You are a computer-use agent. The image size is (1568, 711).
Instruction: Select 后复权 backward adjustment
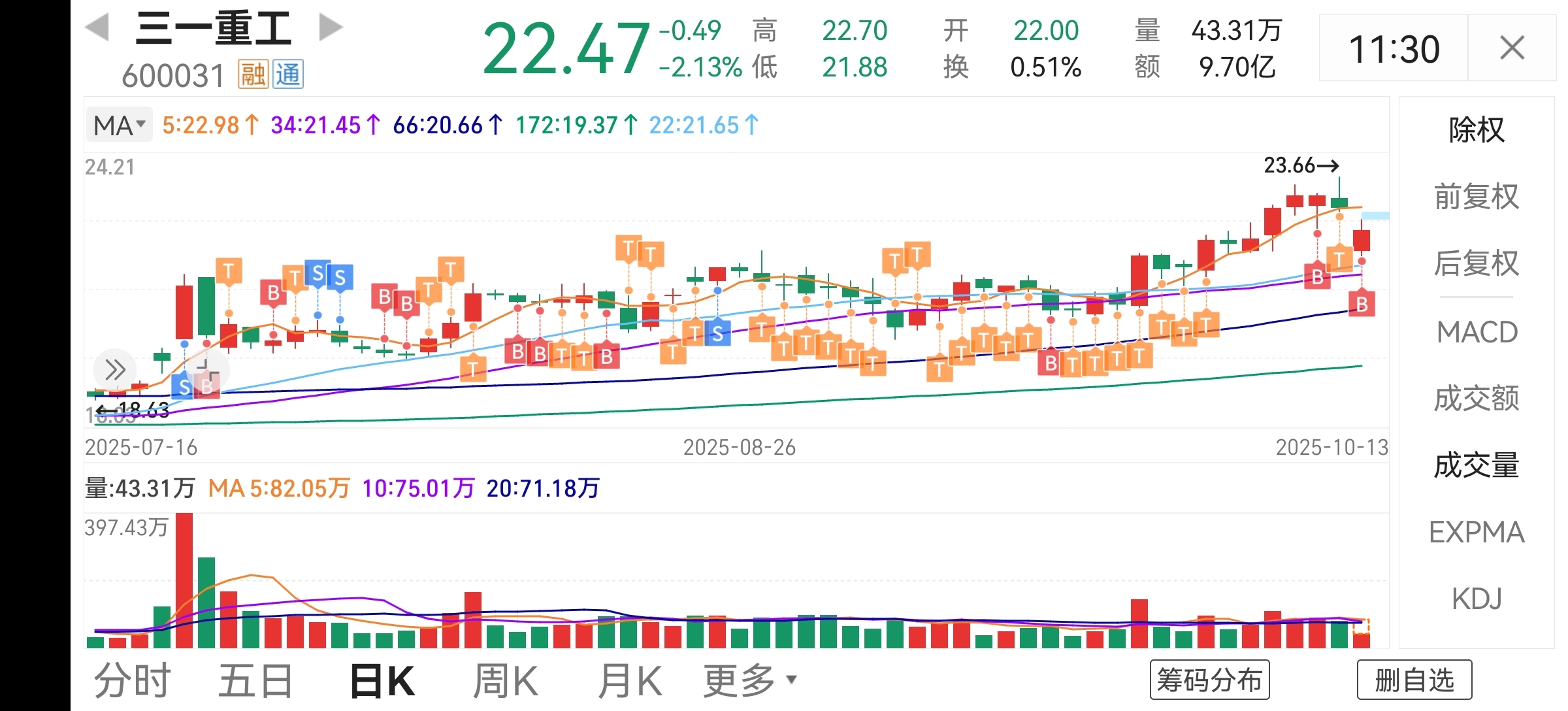tap(1477, 263)
